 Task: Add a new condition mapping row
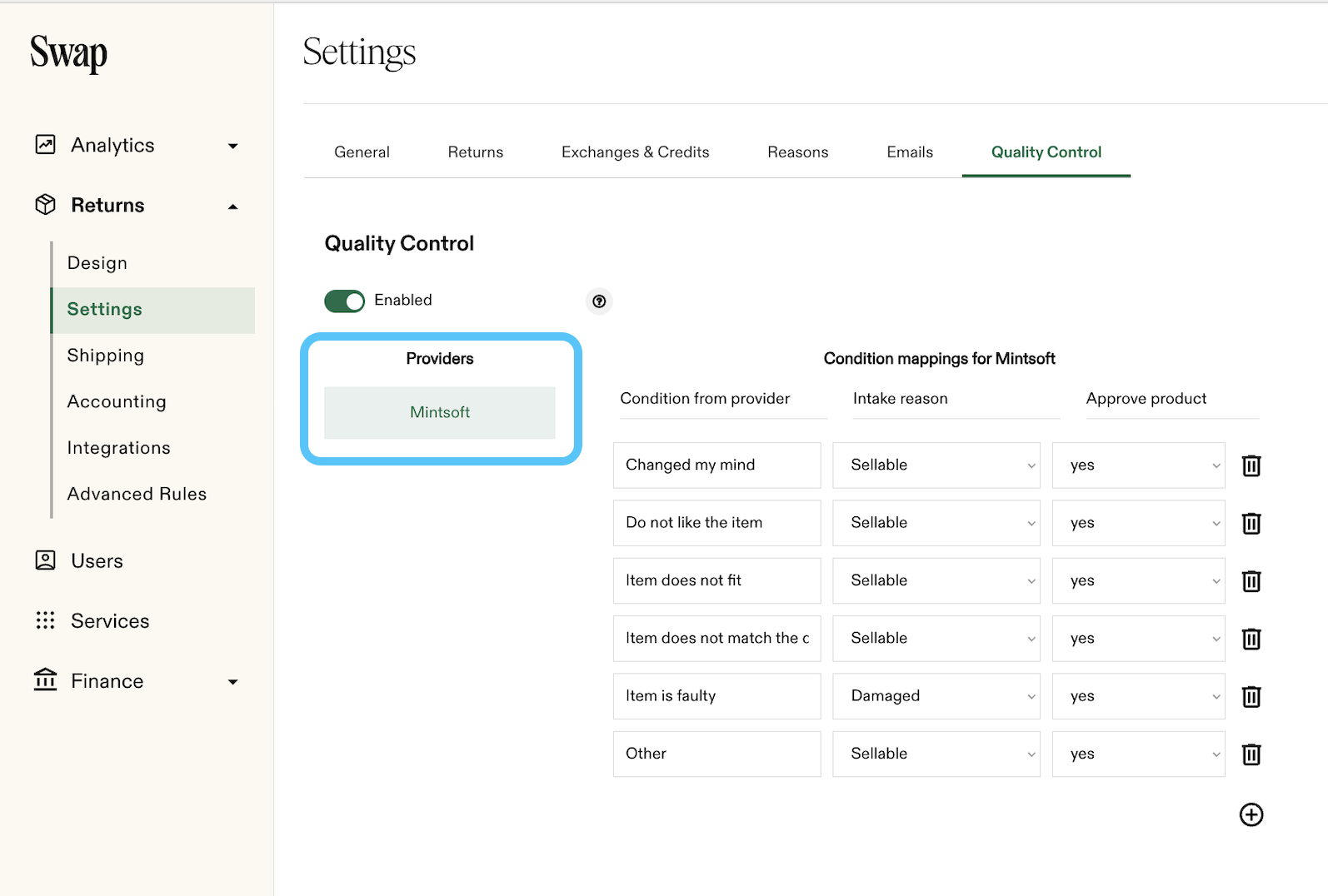click(1251, 814)
